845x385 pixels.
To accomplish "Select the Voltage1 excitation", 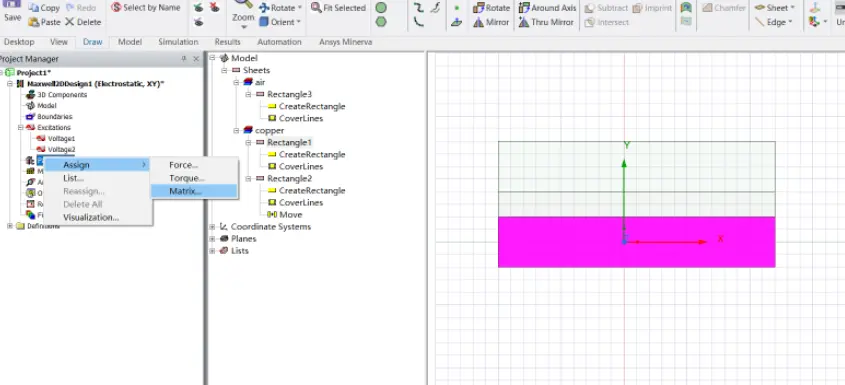I will 61,139.
